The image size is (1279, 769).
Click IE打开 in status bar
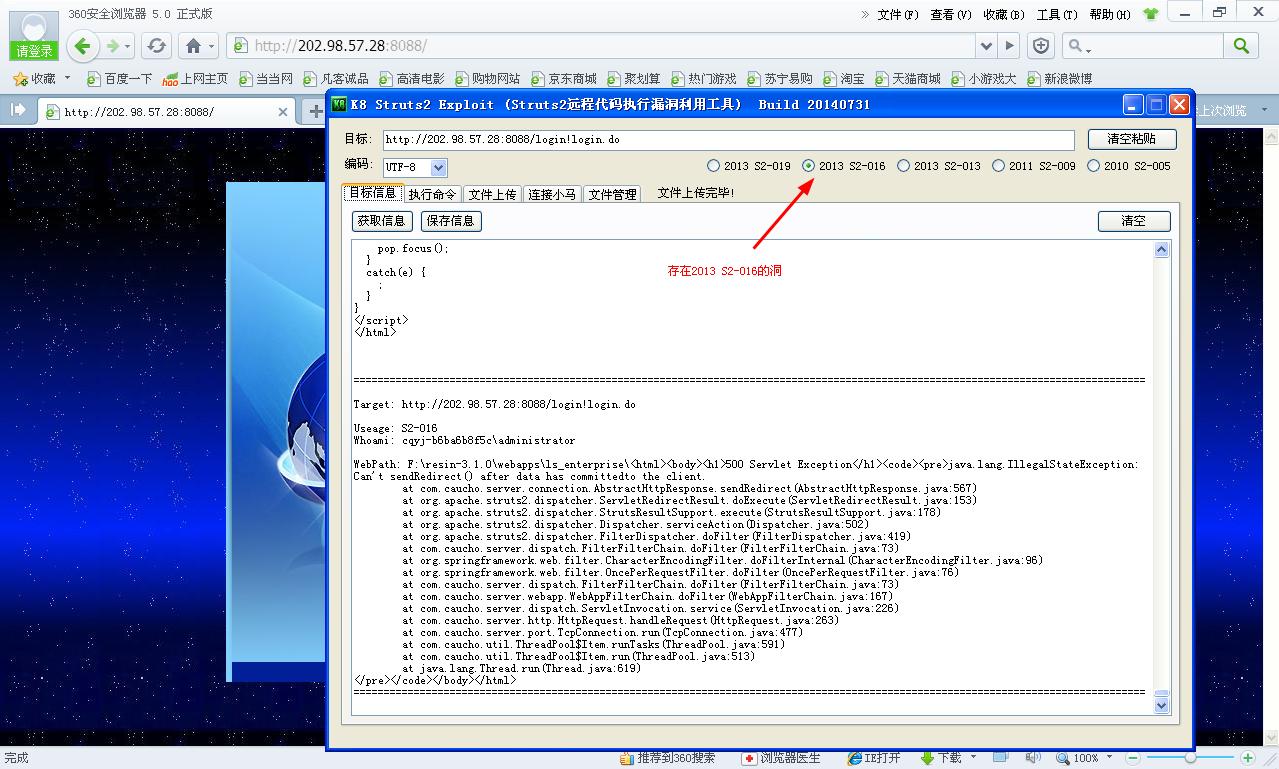click(x=875, y=758)
